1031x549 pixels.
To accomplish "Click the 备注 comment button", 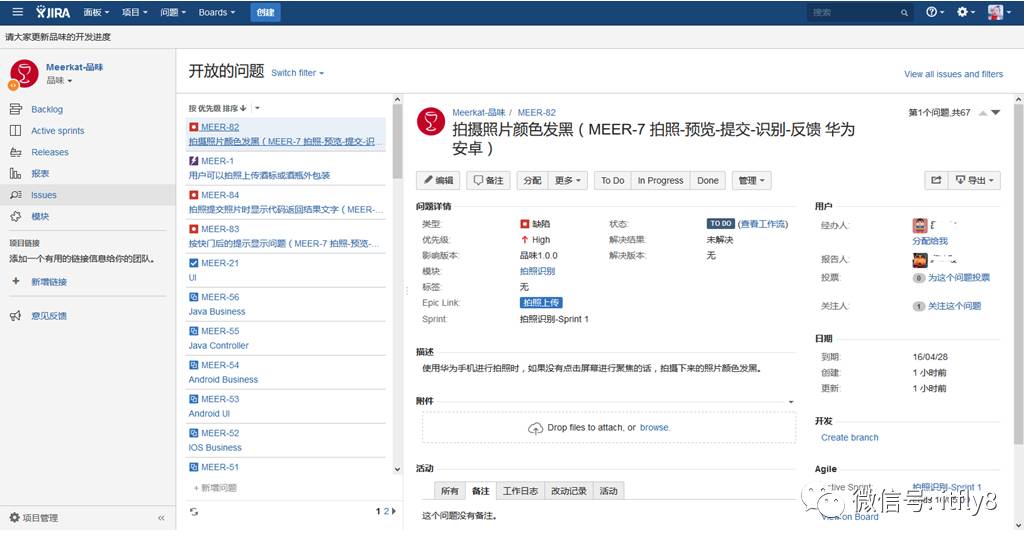I will 489,180.
